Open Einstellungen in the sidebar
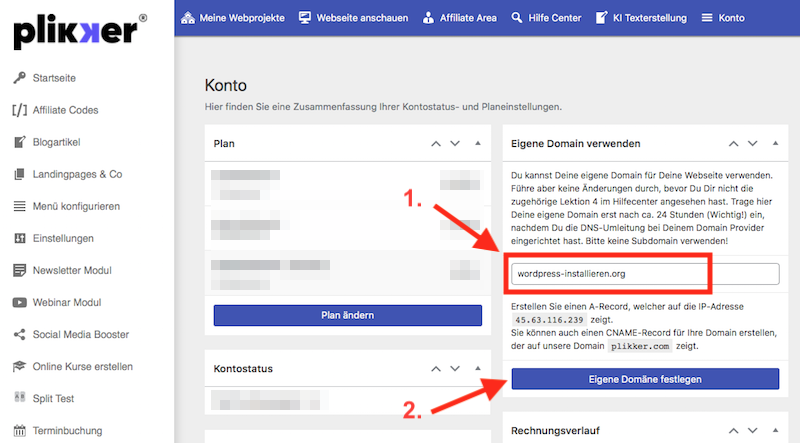 (x=63, y=238)
